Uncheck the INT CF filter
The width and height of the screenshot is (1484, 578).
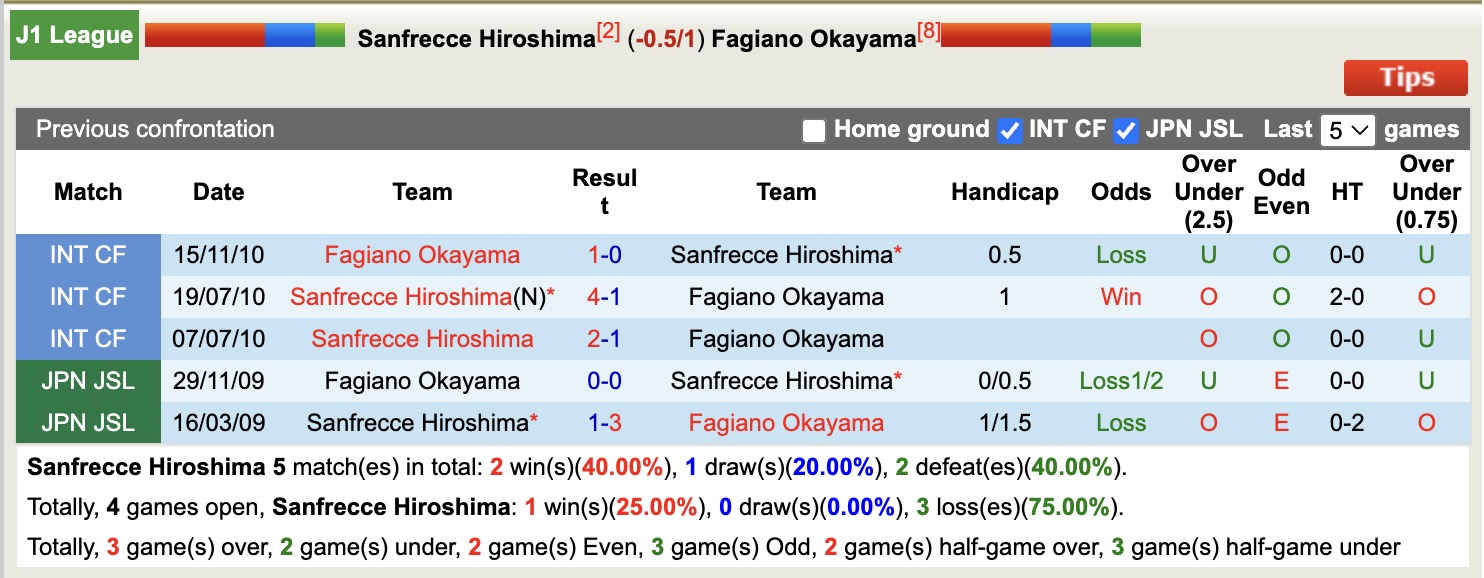coord(1011,130)
